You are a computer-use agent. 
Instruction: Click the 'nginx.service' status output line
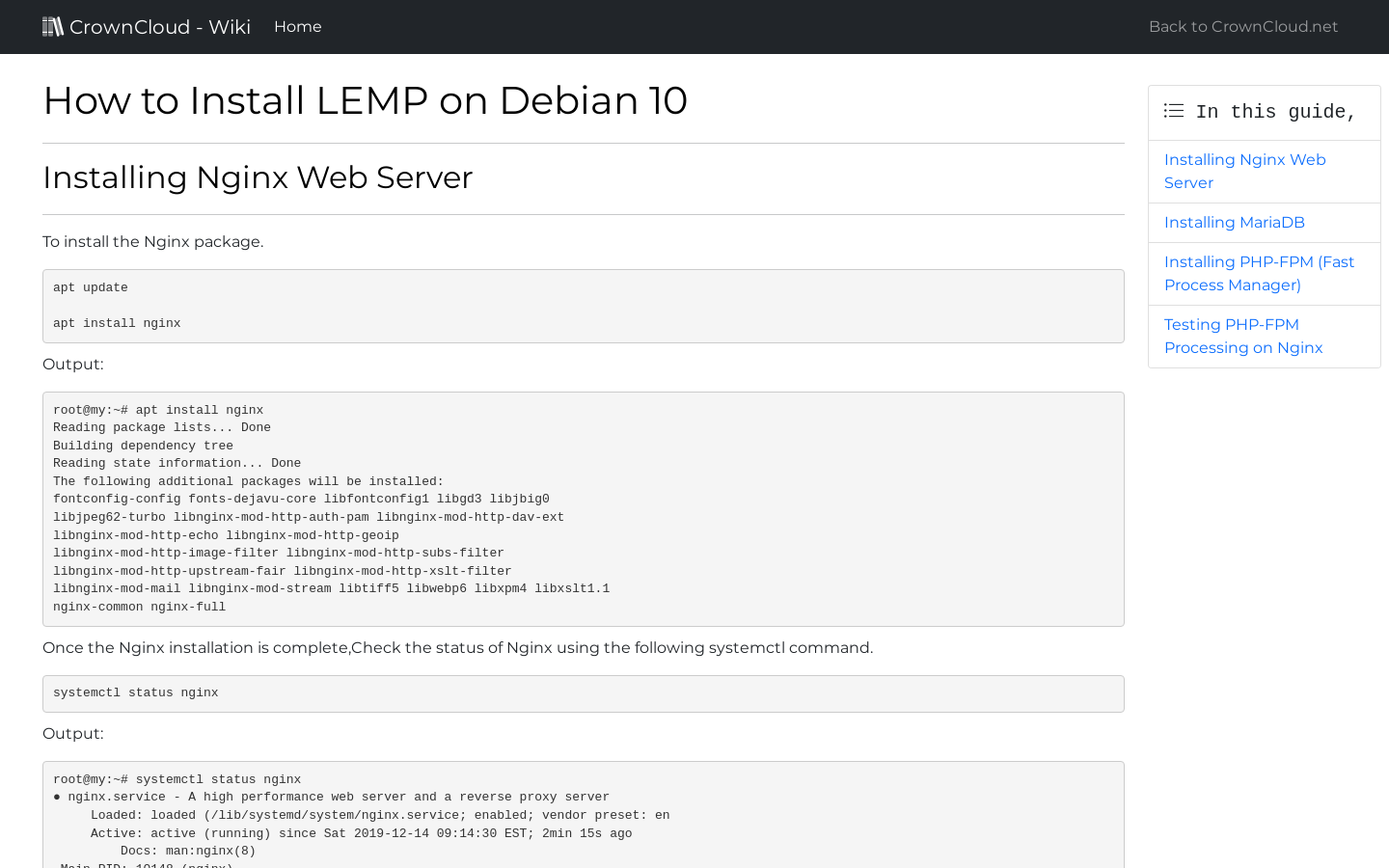pos(331,797)
